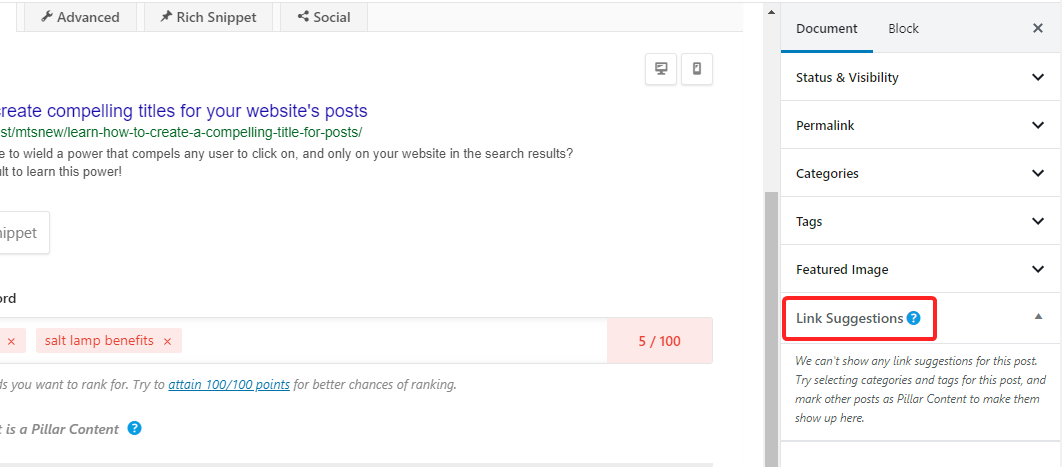Image resolution: width=1062 pixels, height=467 pixels.
Task: Open the Rich Snippet tab
Action: [x=207, y=17]
